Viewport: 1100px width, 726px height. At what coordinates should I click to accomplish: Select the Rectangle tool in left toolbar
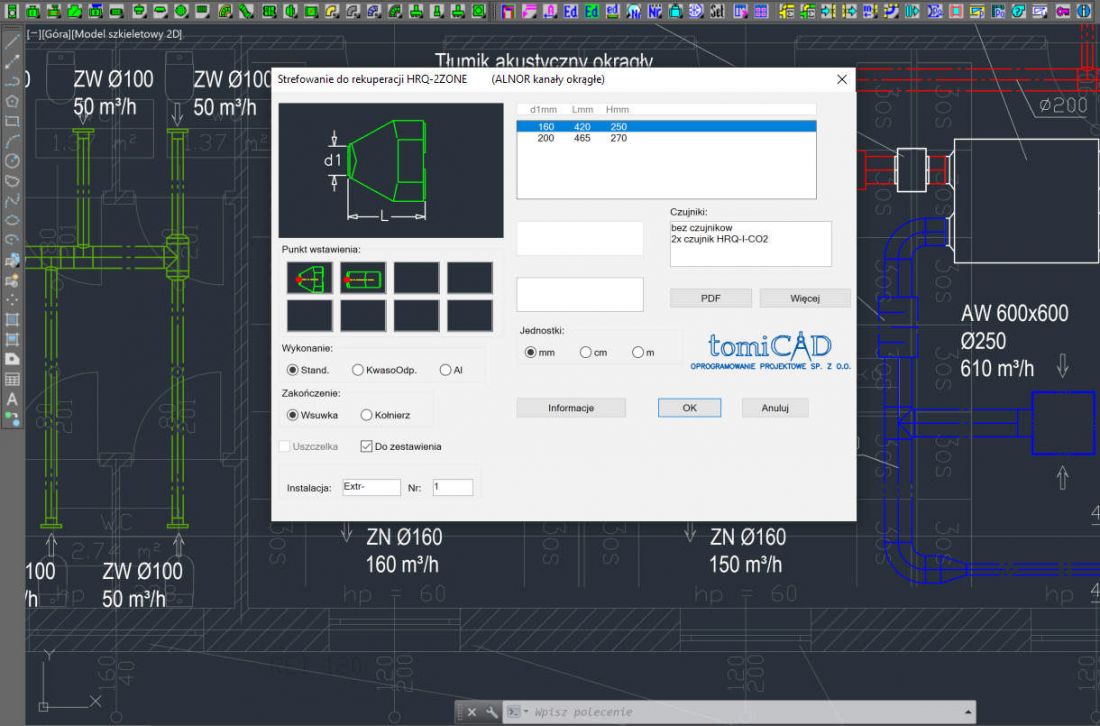[12, 121]
